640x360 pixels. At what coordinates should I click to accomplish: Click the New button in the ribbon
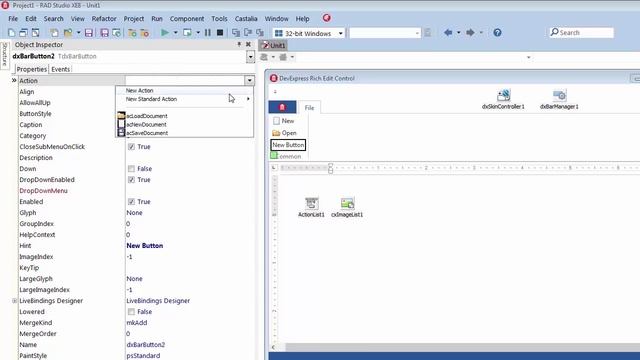click(x=284, y=121)
